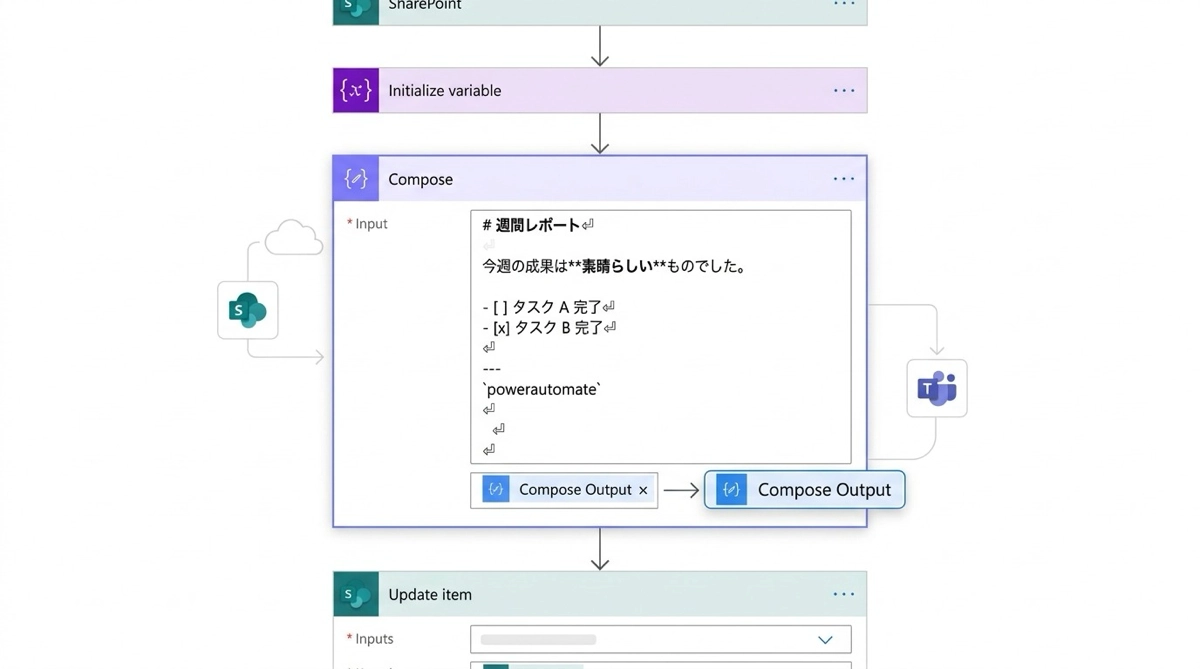1200x669 pixels.
Task: Open the Update item ellipsis menu
Action: pos(844,594)
